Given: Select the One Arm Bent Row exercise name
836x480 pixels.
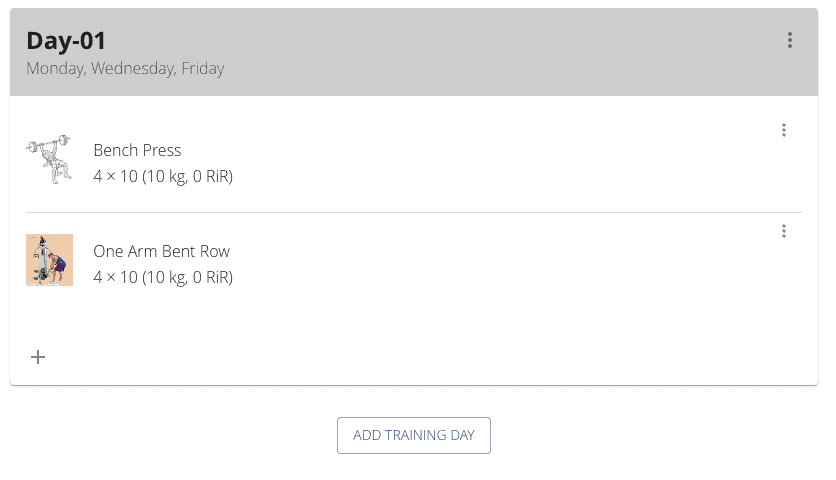Looking at the screenshot, I should point(161,251).
